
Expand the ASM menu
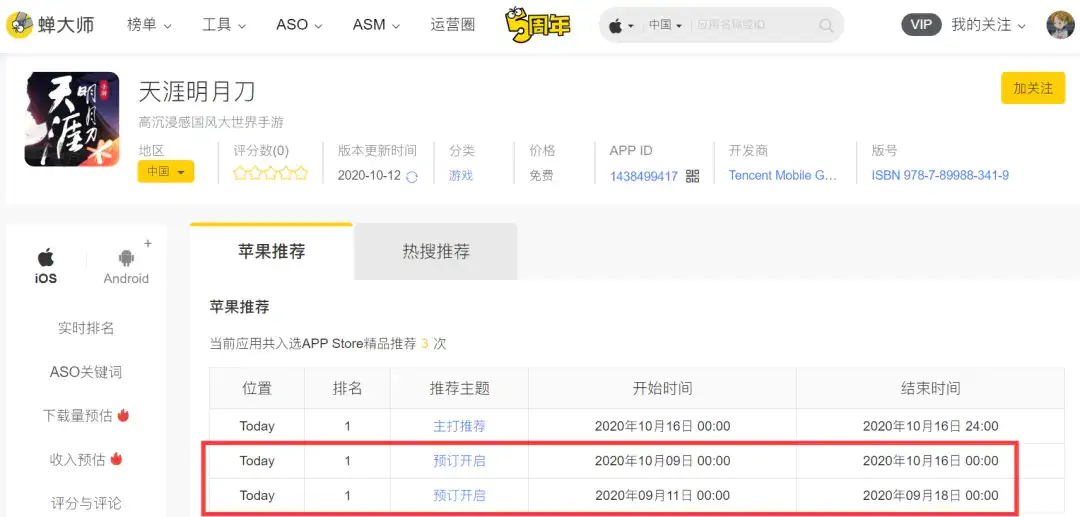376,25
